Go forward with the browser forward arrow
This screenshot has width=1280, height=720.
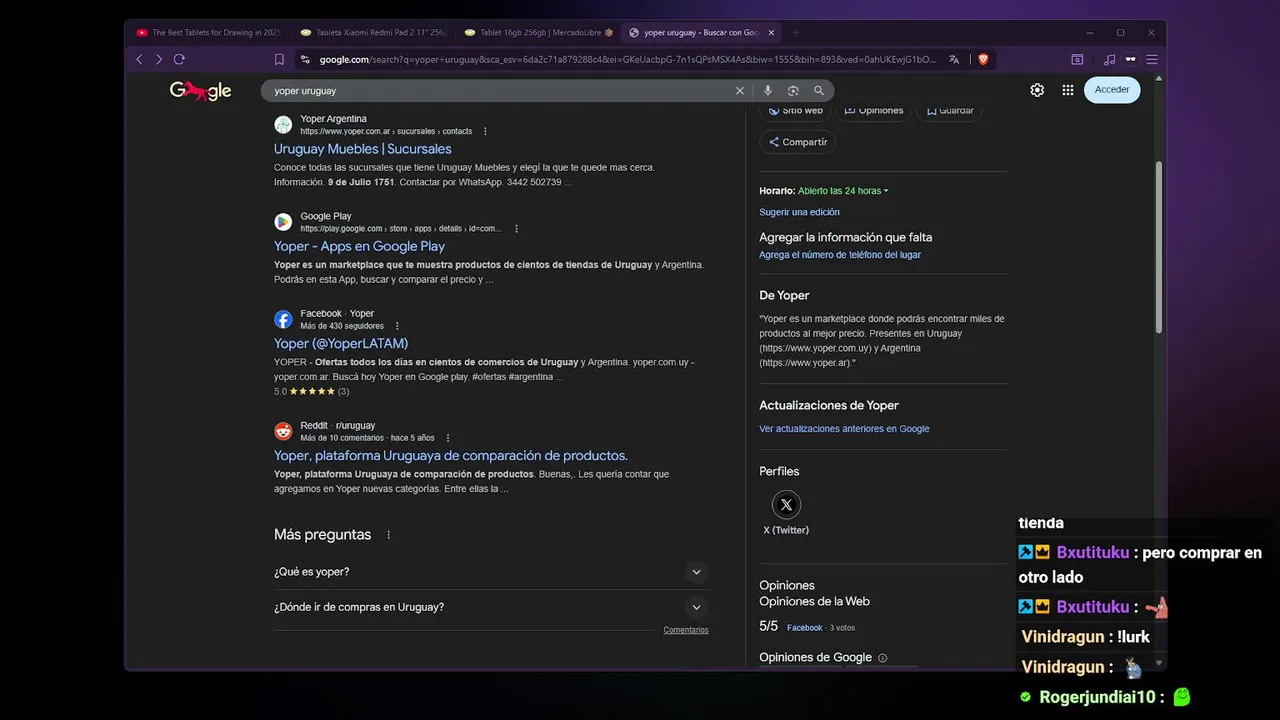[158, 60]
